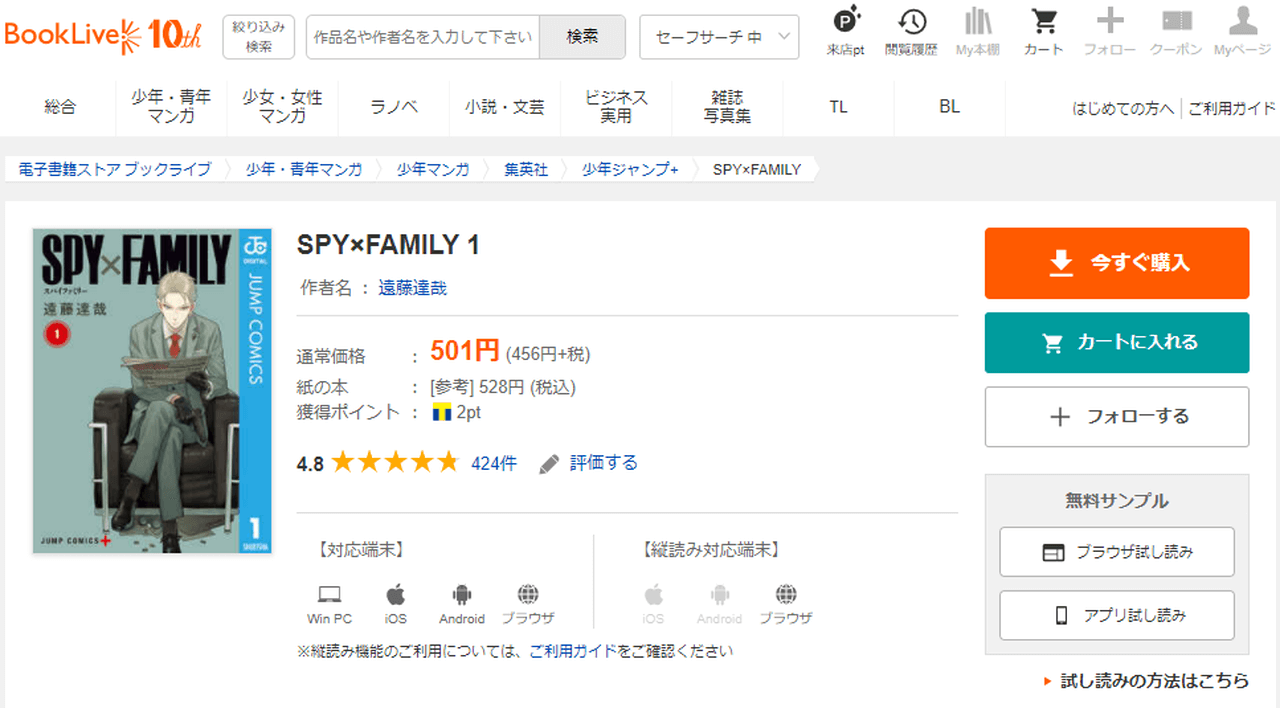Click the SPY×FAMILY cover thumbnail
Image resolution: width=1280 pixels, height=708 pixels.
(x=151, y=390)
